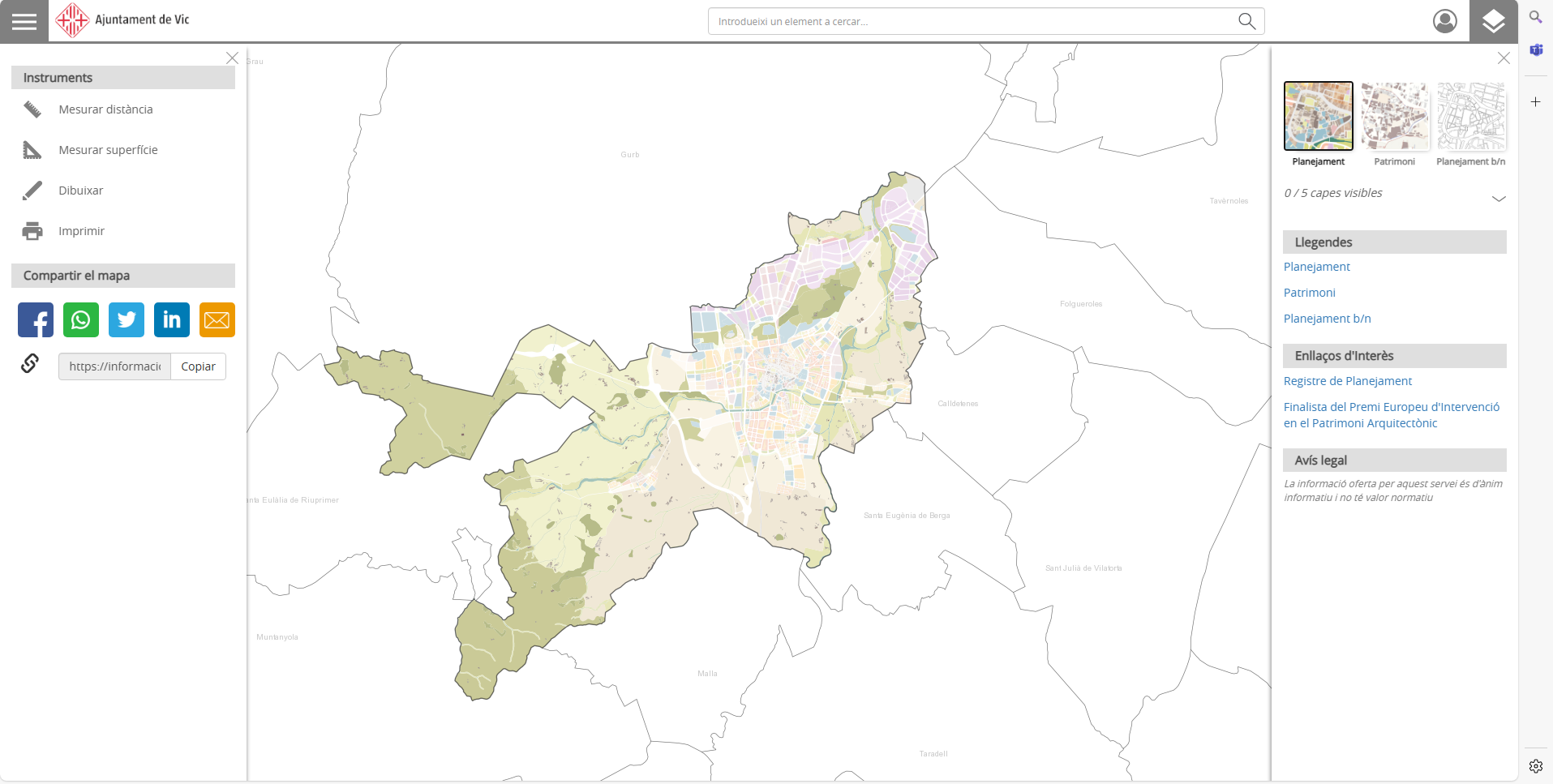Select Mesurar superfície tool
Image resolution: width=1553 pixels, height=784 pixels.
(x=108, y=150)
